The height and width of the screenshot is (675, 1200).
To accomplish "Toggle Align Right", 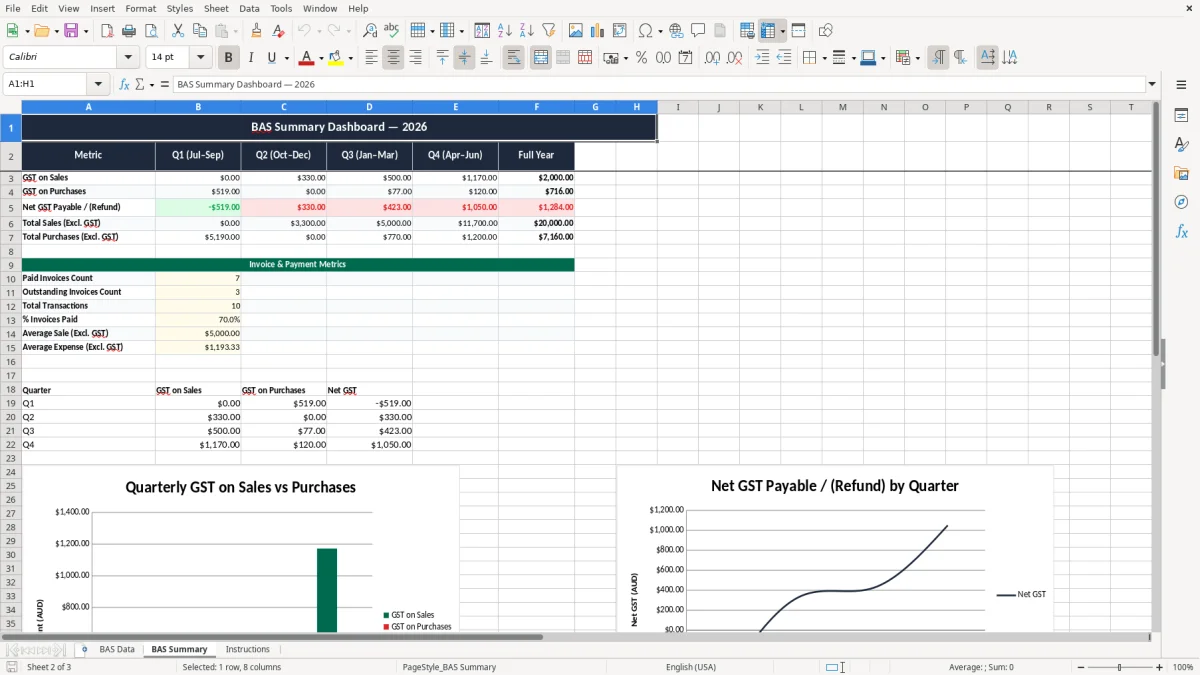I will tap(415, 58).
